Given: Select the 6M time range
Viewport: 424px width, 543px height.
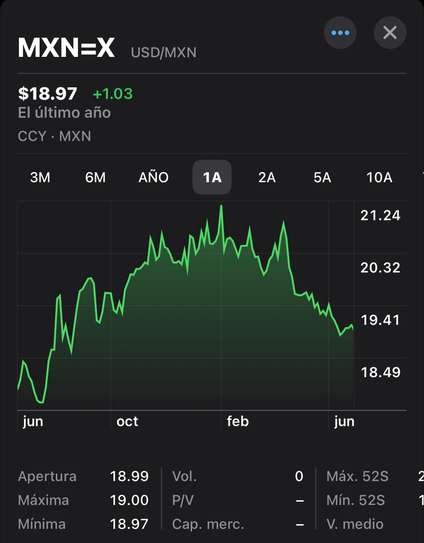Looking at the screenshot, I should (x=95, y=177).
